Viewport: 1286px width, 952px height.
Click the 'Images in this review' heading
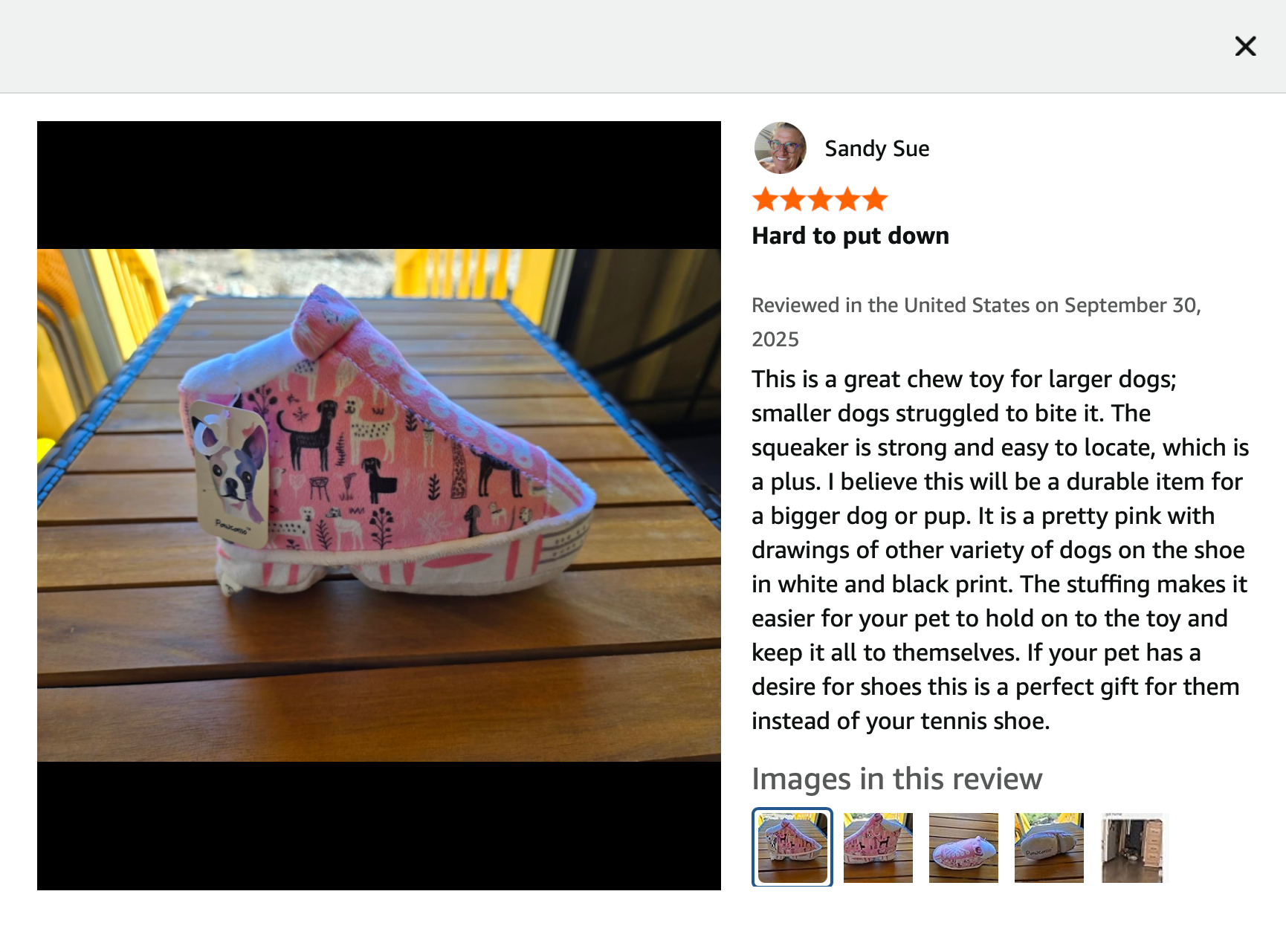[x=896, y=779]
